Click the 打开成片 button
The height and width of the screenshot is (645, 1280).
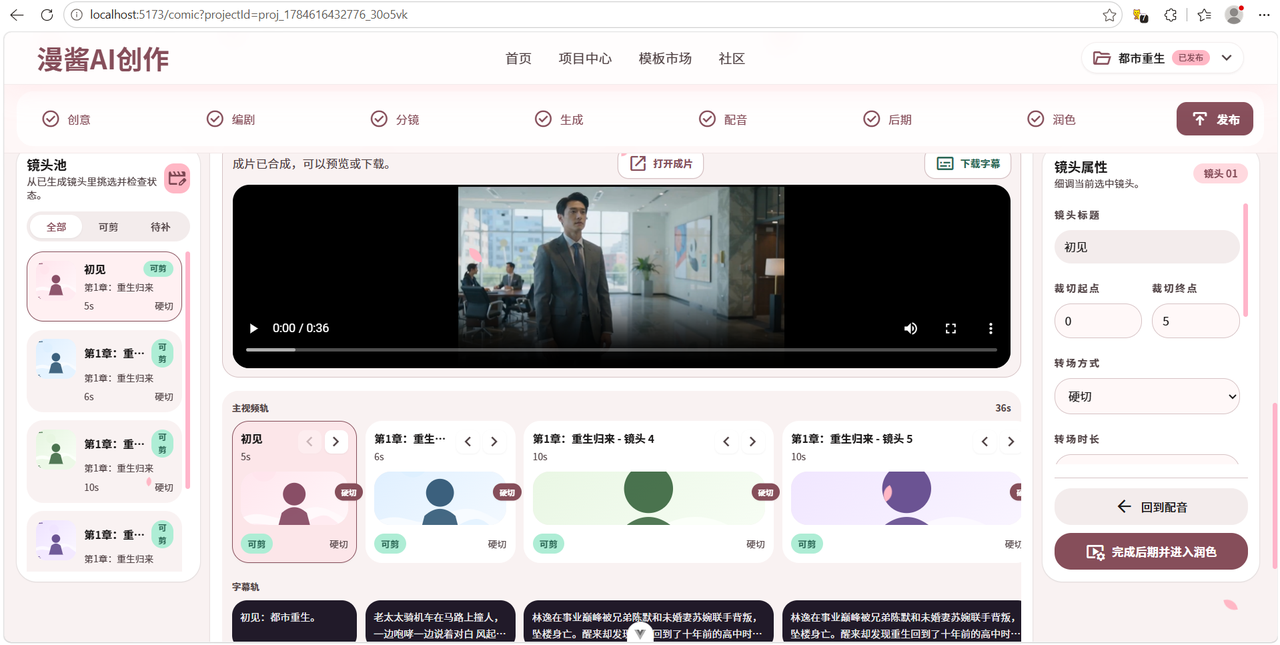coord(660,164)
